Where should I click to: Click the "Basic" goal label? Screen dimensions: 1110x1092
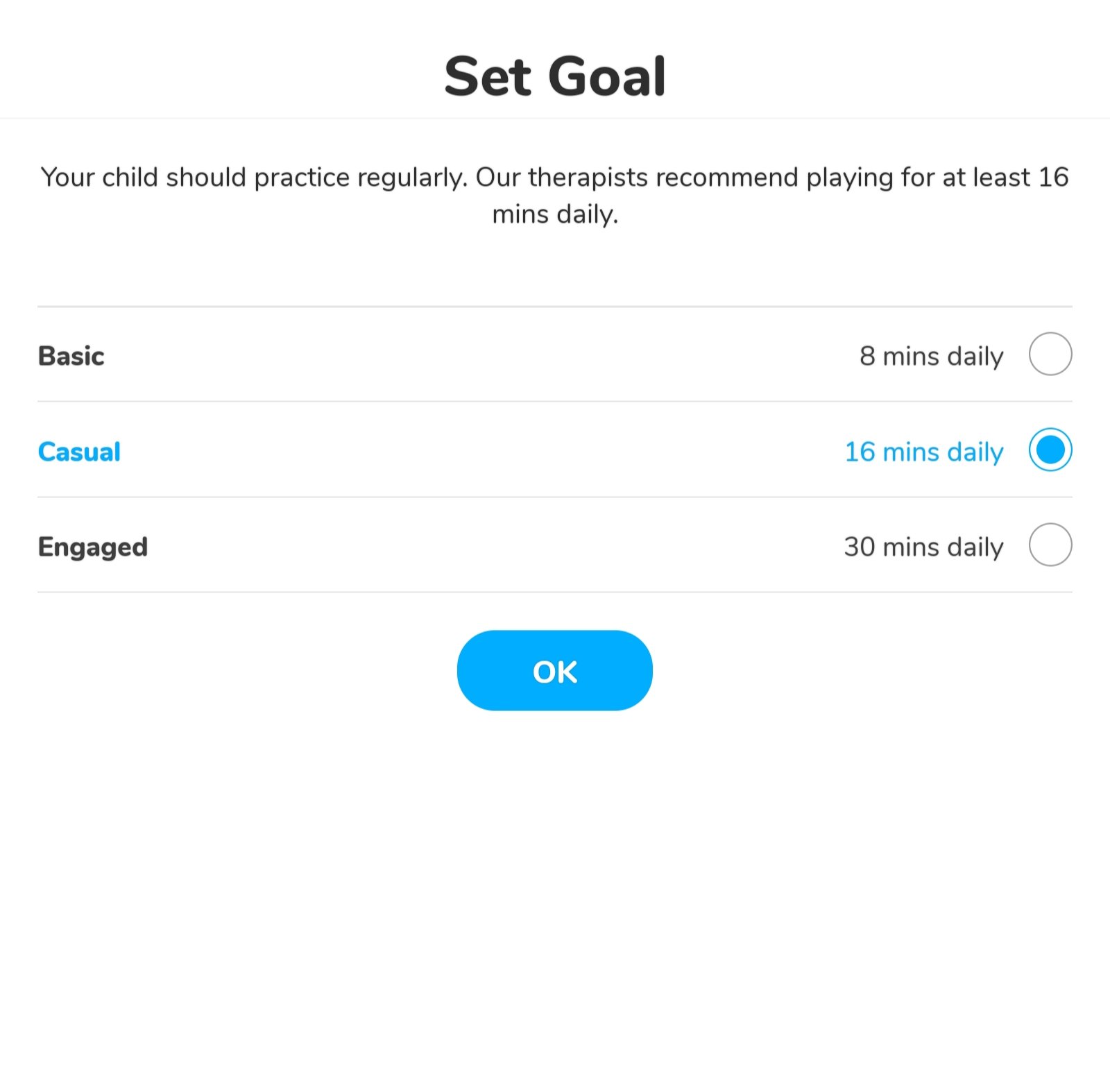[x=71, y=356]
